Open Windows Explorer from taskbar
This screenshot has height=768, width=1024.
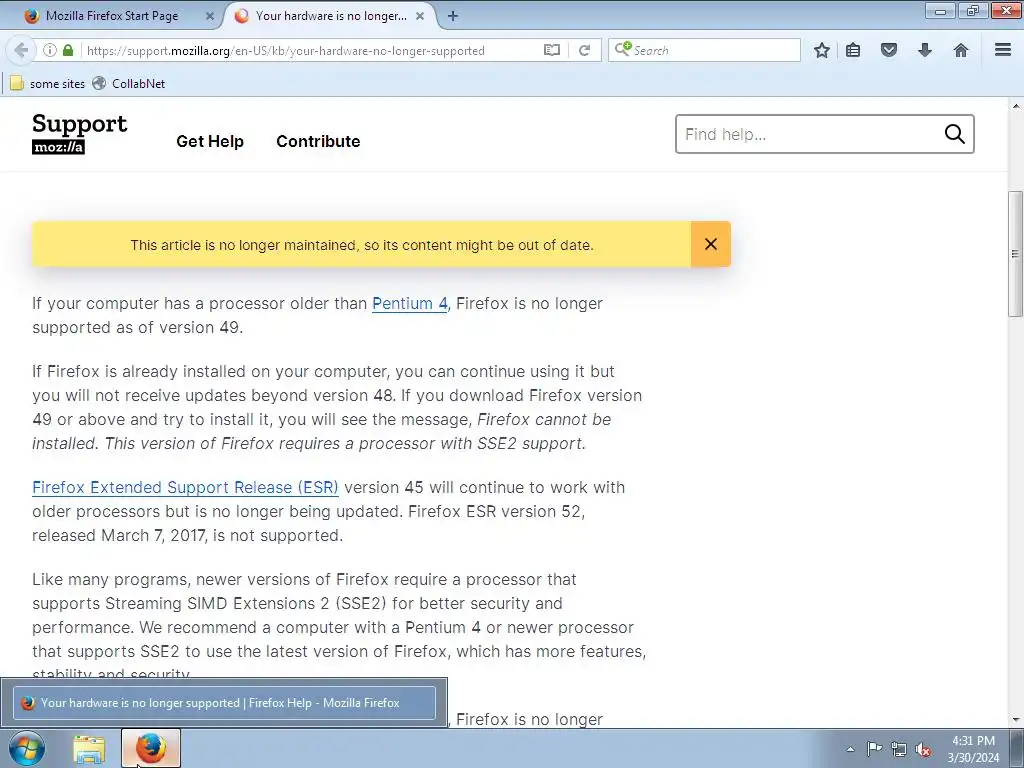(89, 749)
